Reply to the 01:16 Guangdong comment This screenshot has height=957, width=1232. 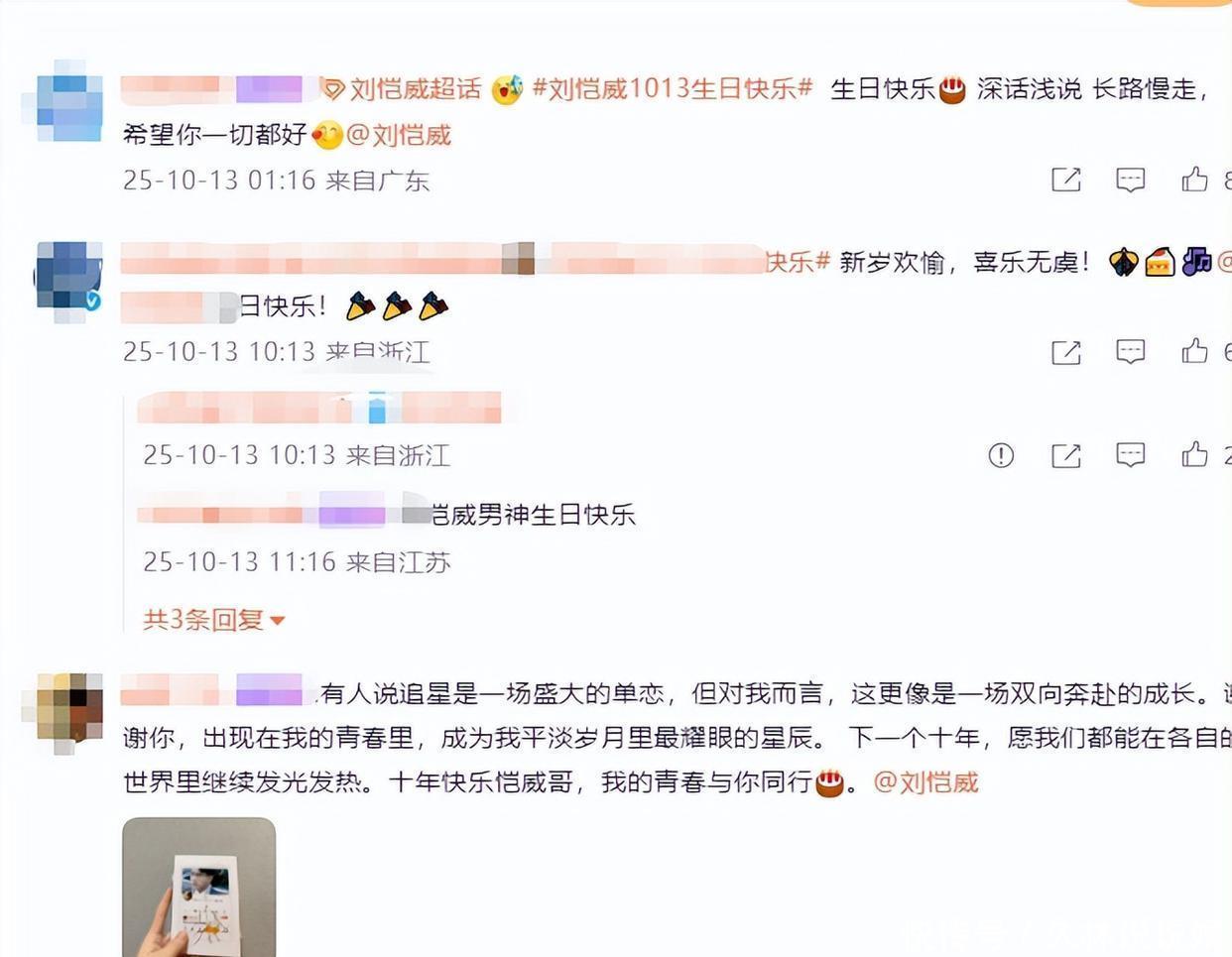(1130, 179)
